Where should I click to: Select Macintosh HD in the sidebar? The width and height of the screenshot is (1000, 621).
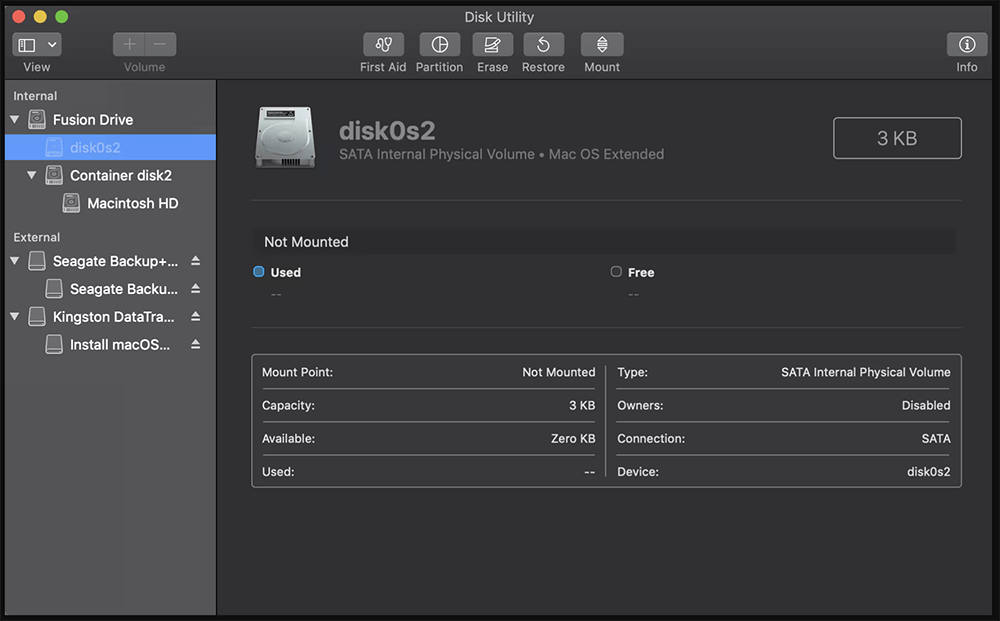point(135,203)
